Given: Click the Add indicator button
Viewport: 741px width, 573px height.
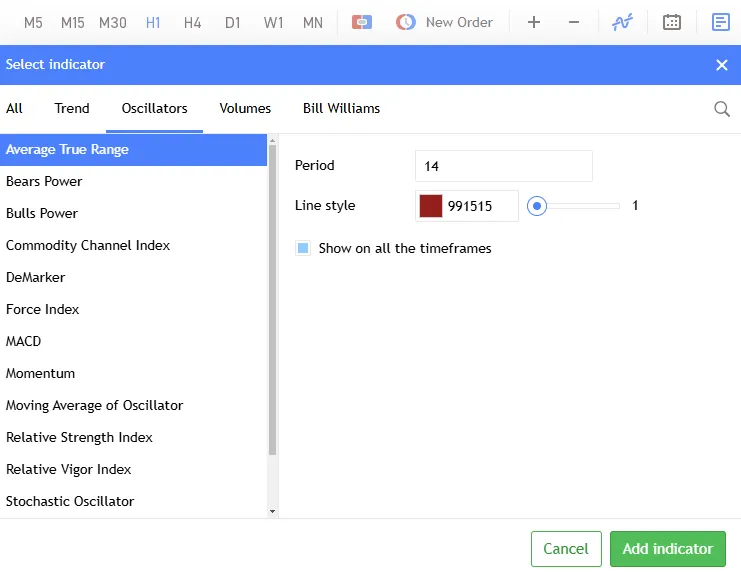Looking at the screenshot, I should [668, 549].
